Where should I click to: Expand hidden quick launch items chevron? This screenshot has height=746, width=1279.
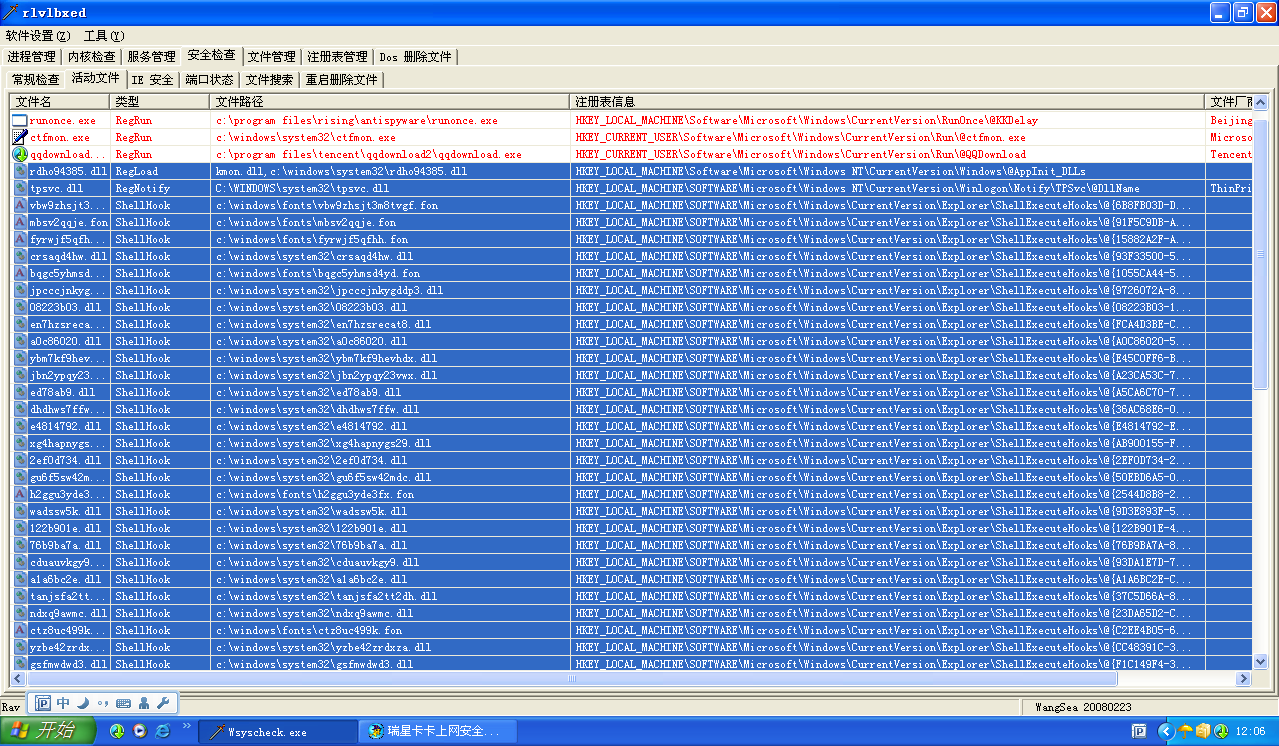(x=186, y=725)
